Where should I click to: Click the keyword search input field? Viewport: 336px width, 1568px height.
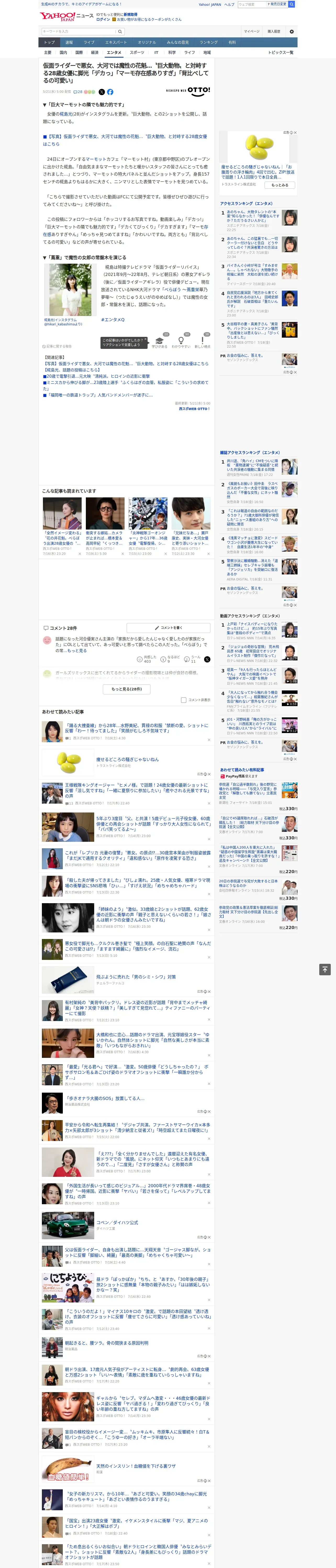click(79, 31)
